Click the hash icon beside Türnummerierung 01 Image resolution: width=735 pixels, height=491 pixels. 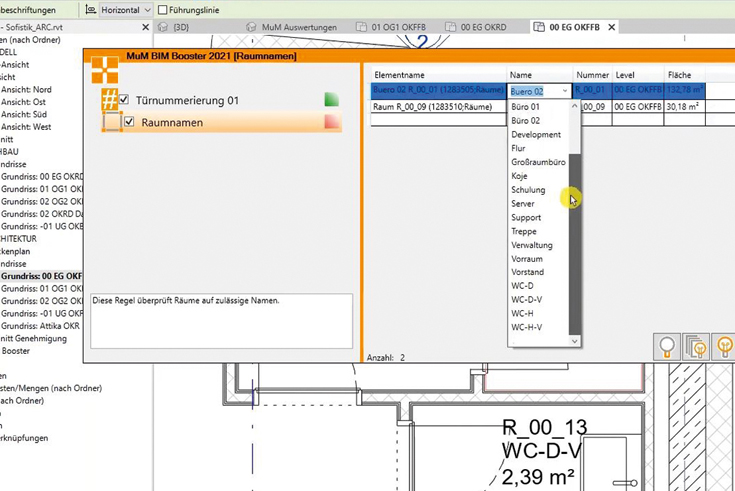(x=109, y=100)
